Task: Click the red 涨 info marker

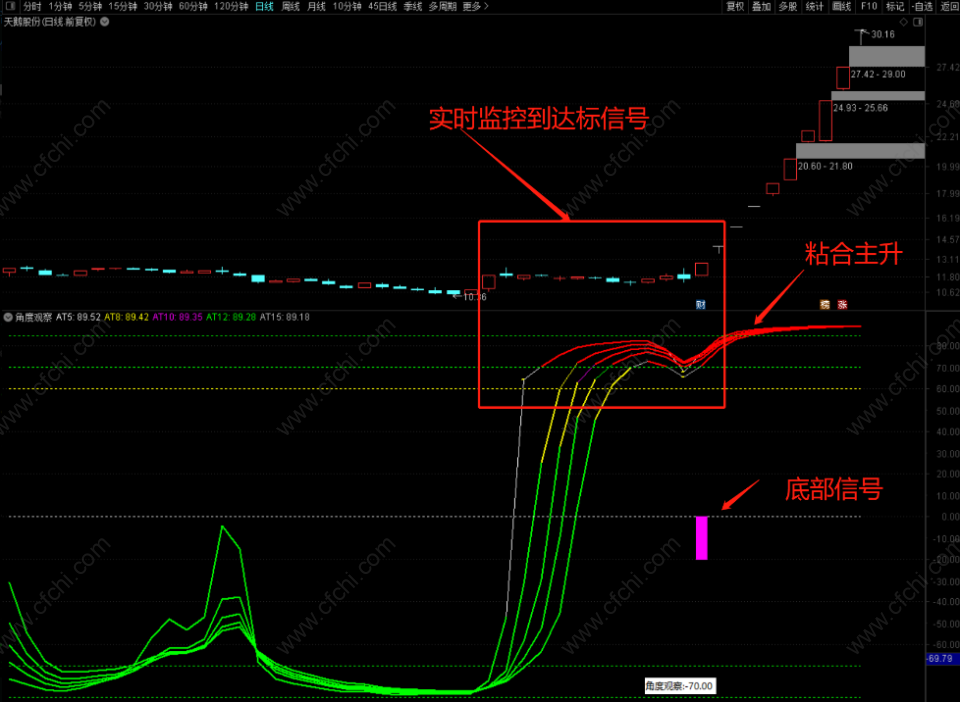Action: pos(842,304)
